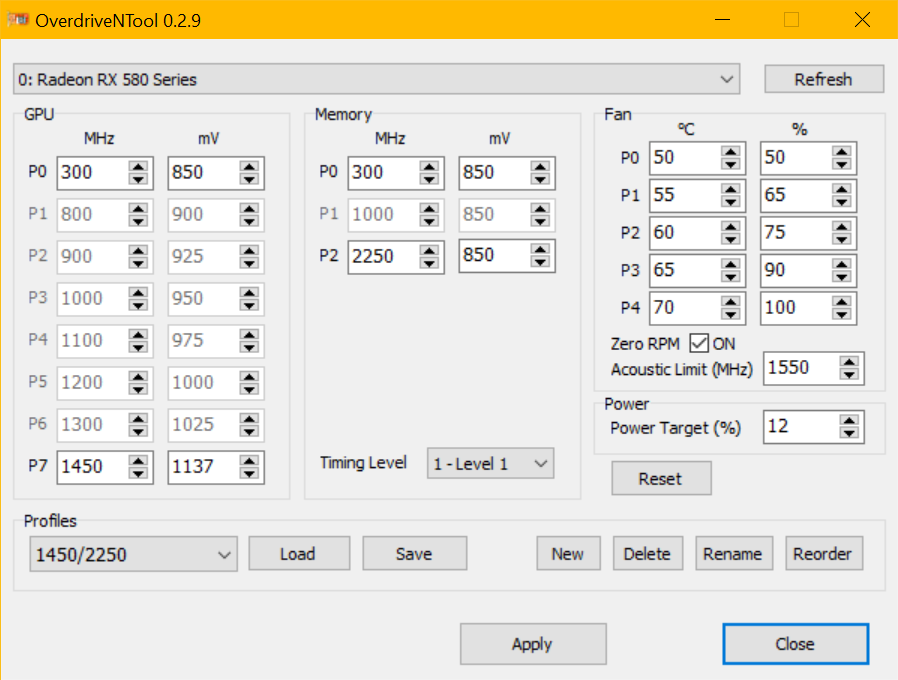Click the GPU P2 label to enable state
898x680 pixels.
(x=38, y=256)
